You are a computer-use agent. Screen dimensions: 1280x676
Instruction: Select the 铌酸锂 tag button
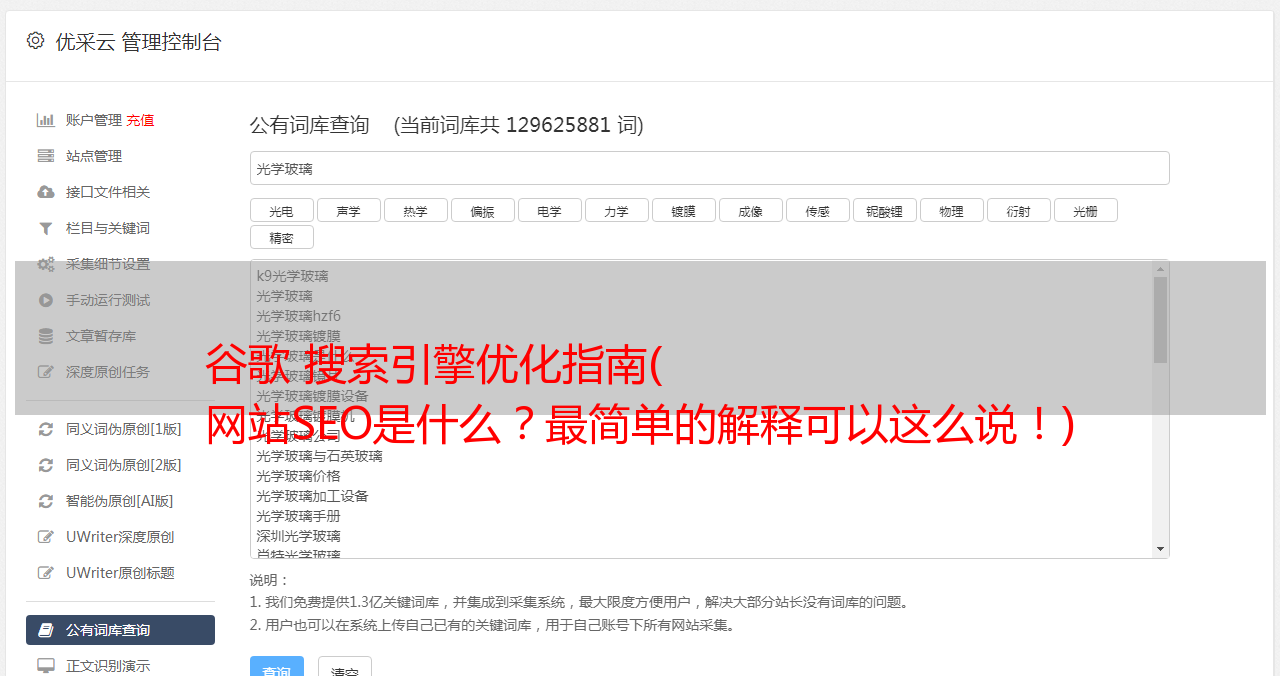coord(884,210)
